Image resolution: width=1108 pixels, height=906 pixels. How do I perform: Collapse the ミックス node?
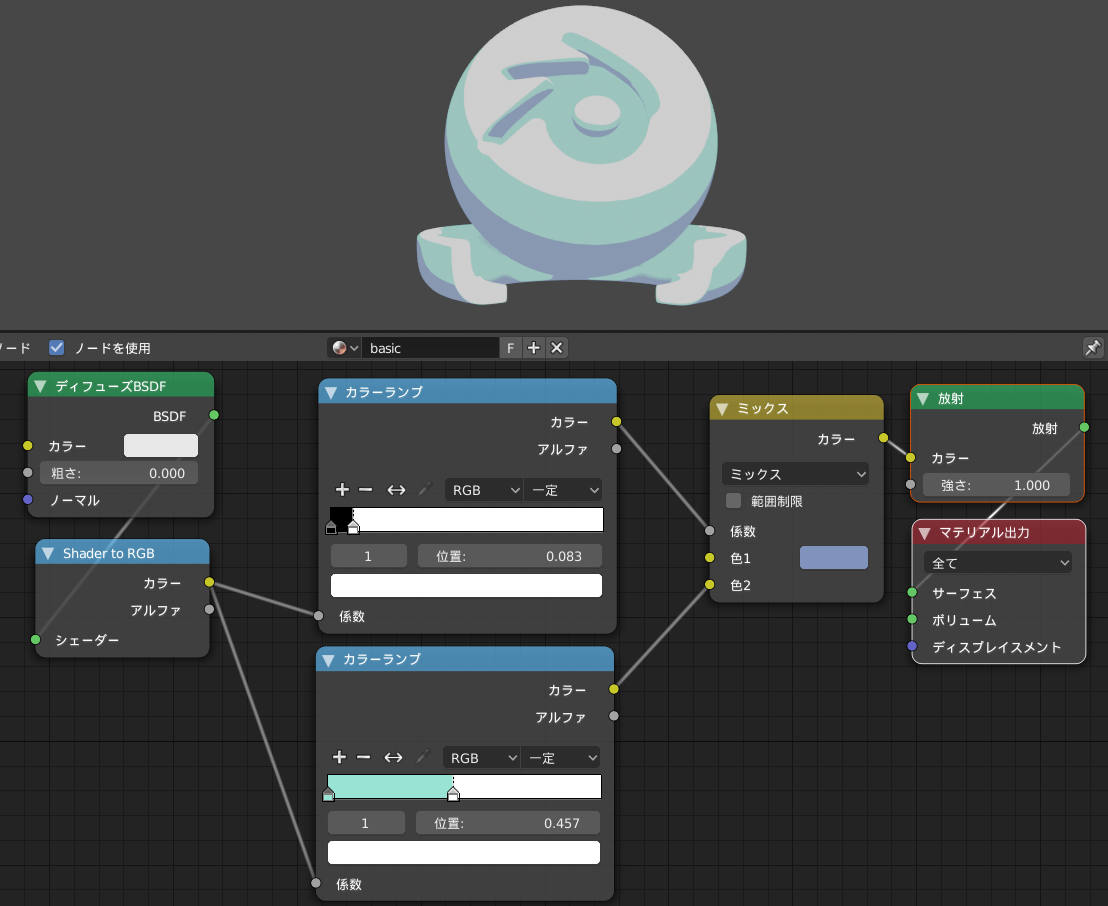point(722,408)
